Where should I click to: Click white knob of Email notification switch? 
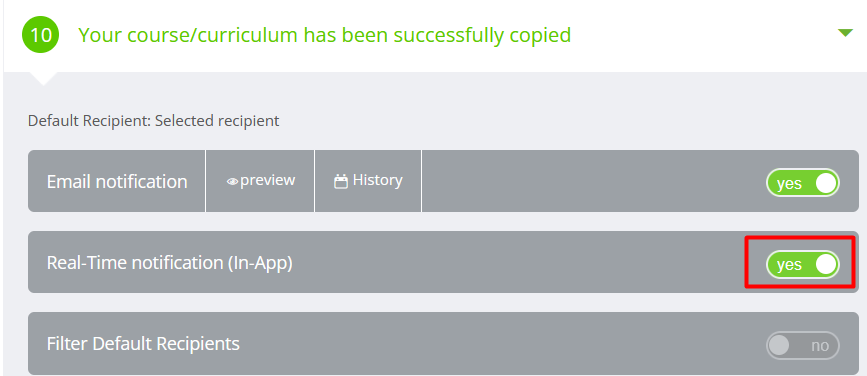point(826,182)
